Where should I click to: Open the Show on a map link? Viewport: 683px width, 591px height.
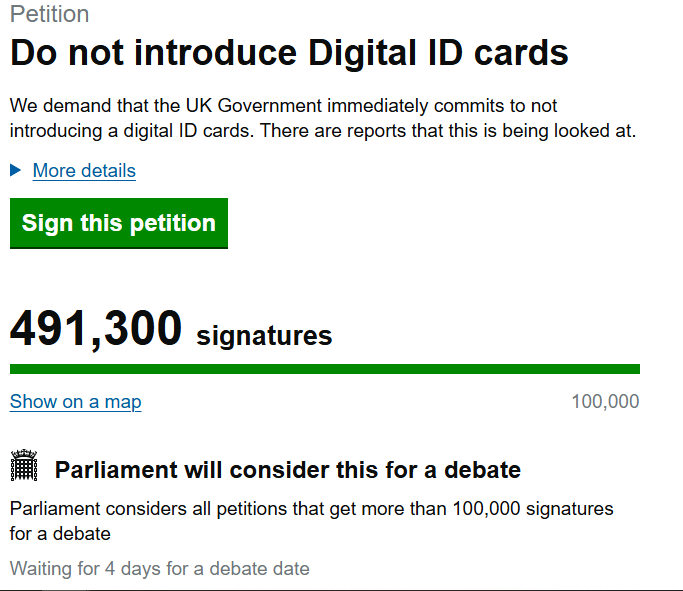(x=75, y=402)
